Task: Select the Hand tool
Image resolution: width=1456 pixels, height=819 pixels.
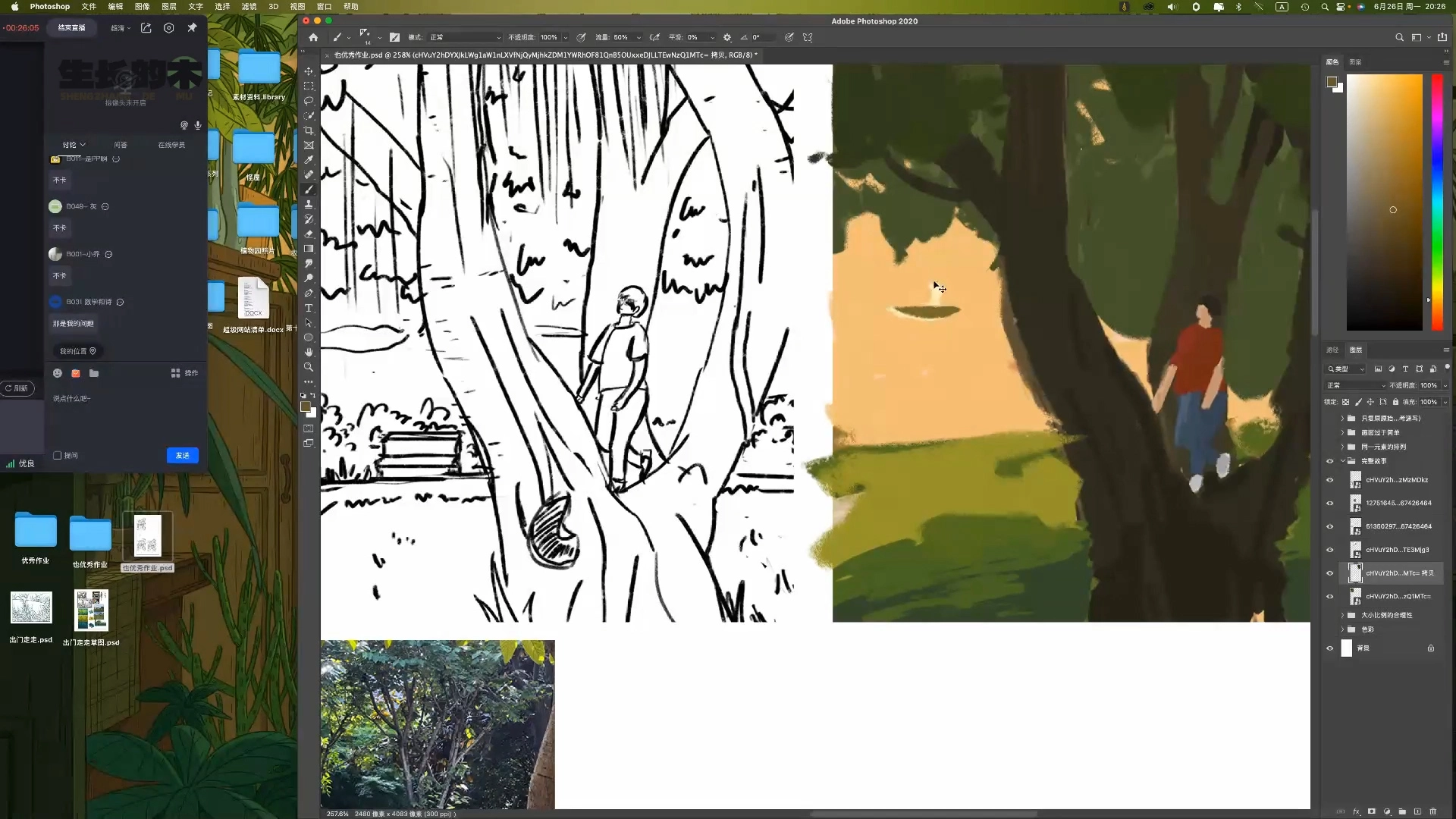Action: pyautogui.click(x=309, y=352)
